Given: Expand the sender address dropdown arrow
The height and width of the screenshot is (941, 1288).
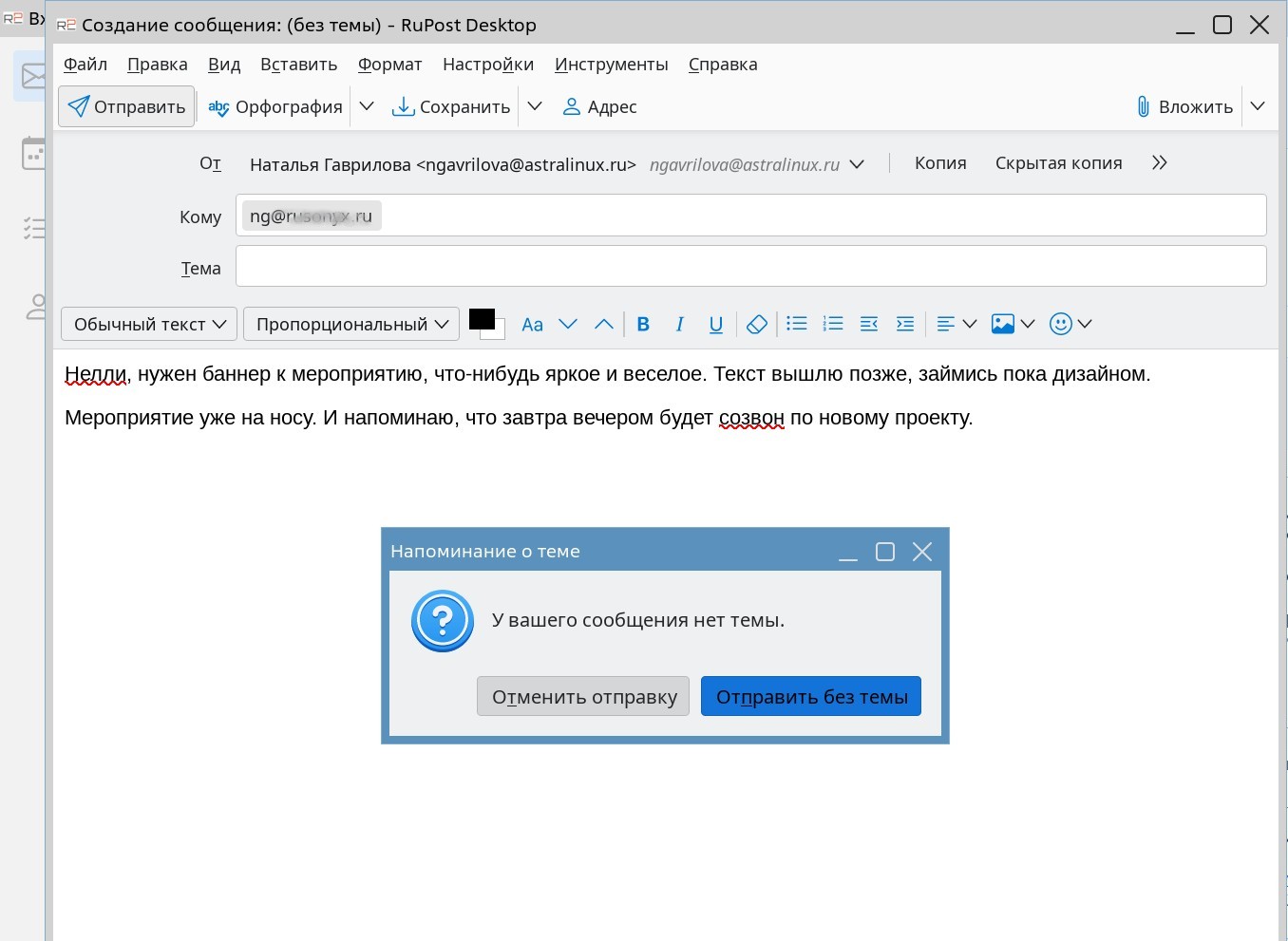Looking at the screenshot, I should pos(857,164).
